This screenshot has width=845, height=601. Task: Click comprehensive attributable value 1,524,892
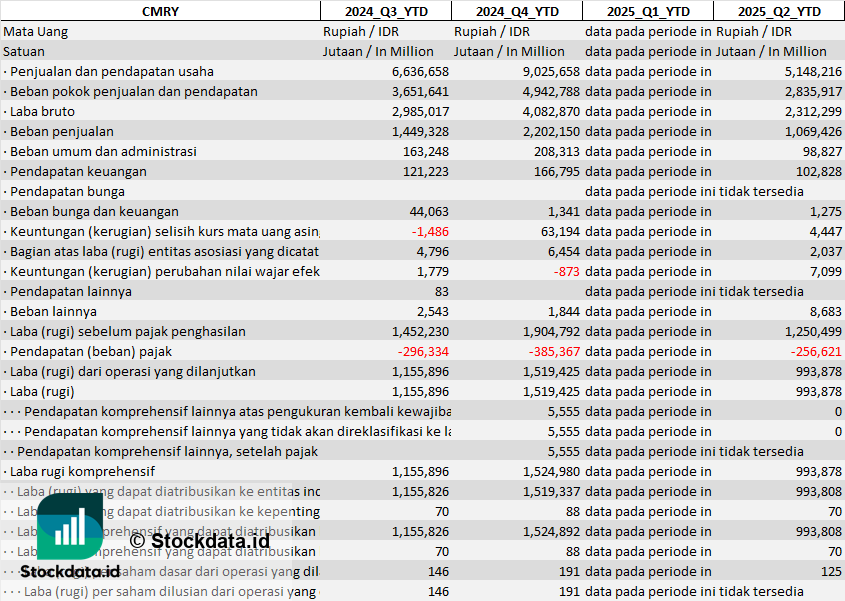[551, 531]
